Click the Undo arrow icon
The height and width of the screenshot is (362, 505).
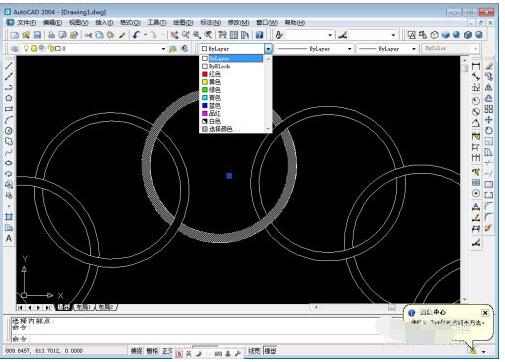point(136,35)
